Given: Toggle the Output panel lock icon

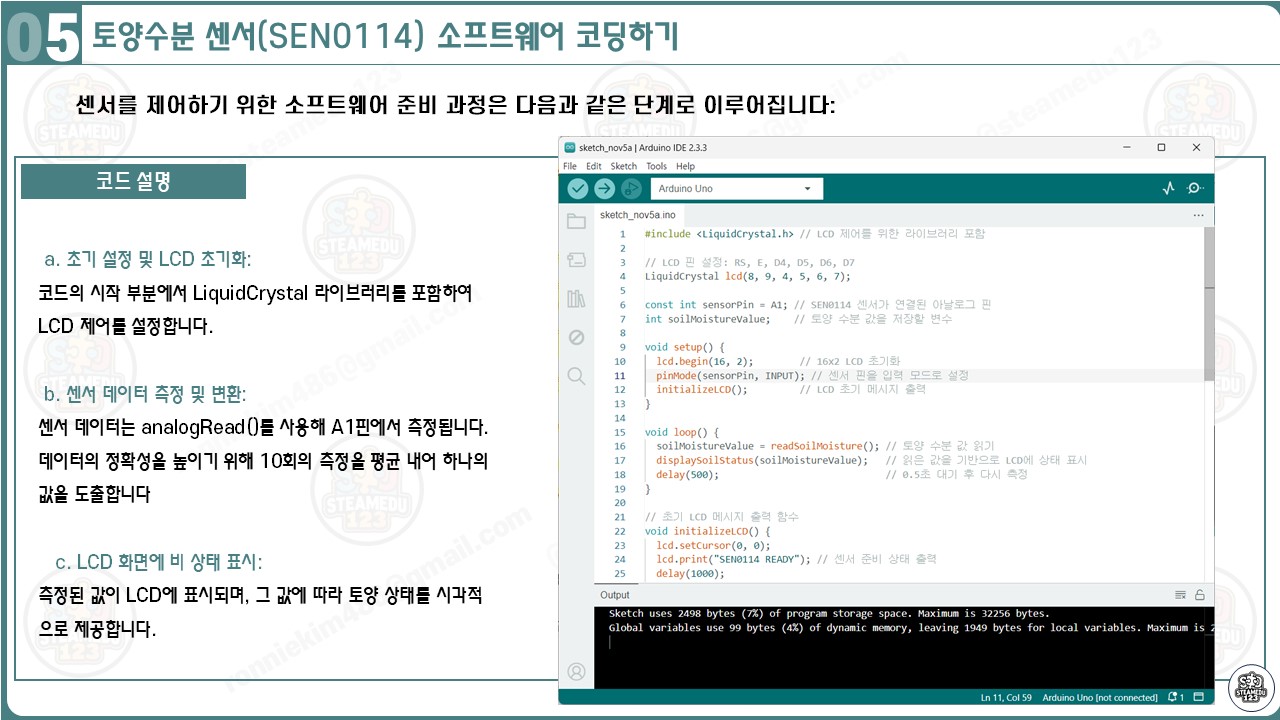Looking at the screenshot, I should tap(1199, 595).
